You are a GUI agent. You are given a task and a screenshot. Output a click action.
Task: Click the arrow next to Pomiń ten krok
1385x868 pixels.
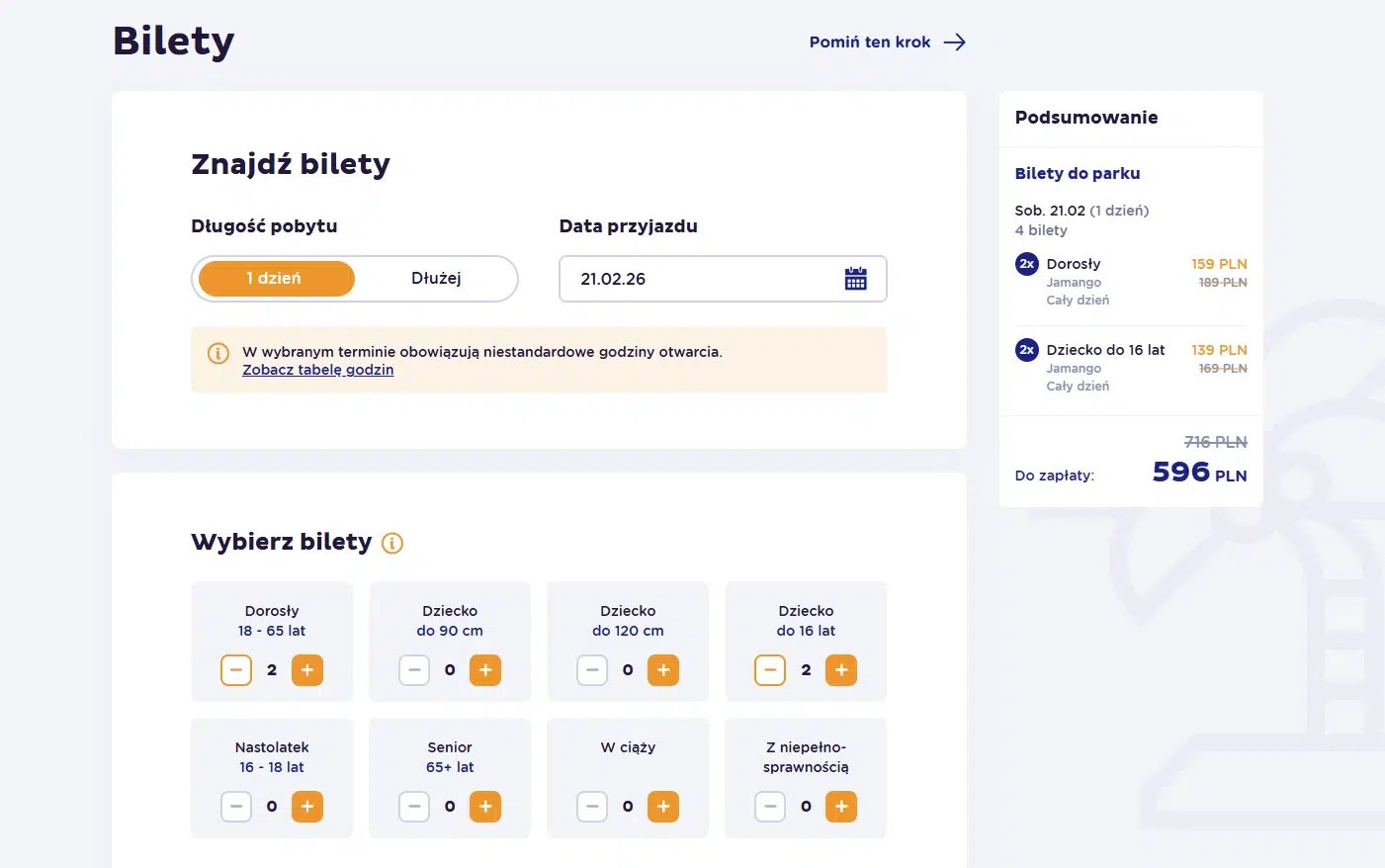[x=954, y=43]
